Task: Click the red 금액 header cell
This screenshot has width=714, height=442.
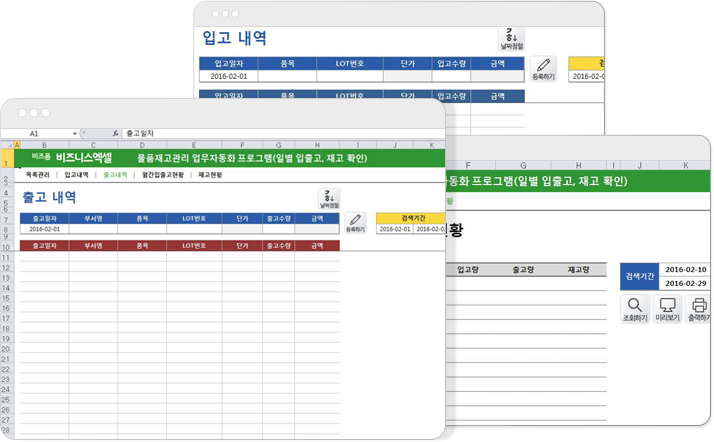Action: click(x=317, y=246)
